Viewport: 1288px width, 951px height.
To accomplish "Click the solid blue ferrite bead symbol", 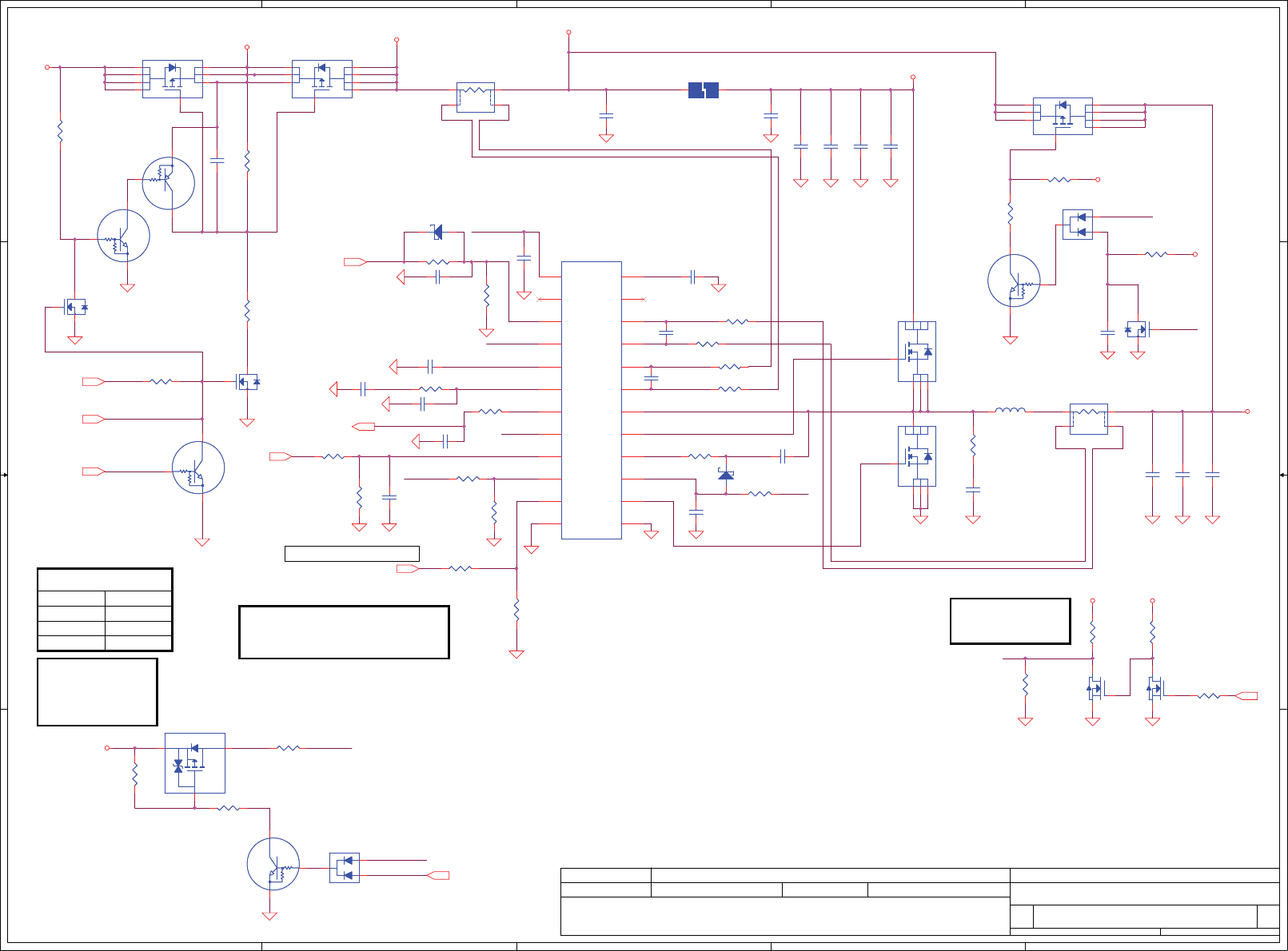I will [704, 90].
